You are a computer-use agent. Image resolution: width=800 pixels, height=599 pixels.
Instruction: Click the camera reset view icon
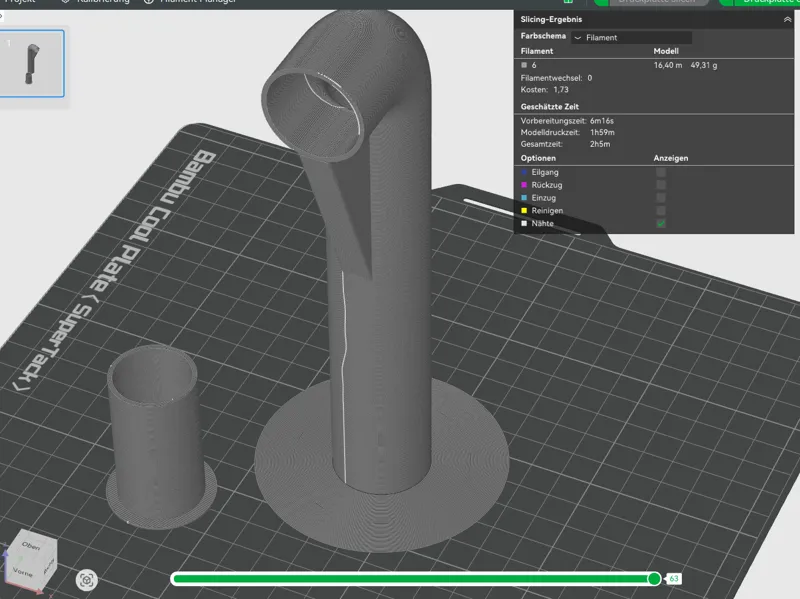pyautogui.click(x=86, y=580)
